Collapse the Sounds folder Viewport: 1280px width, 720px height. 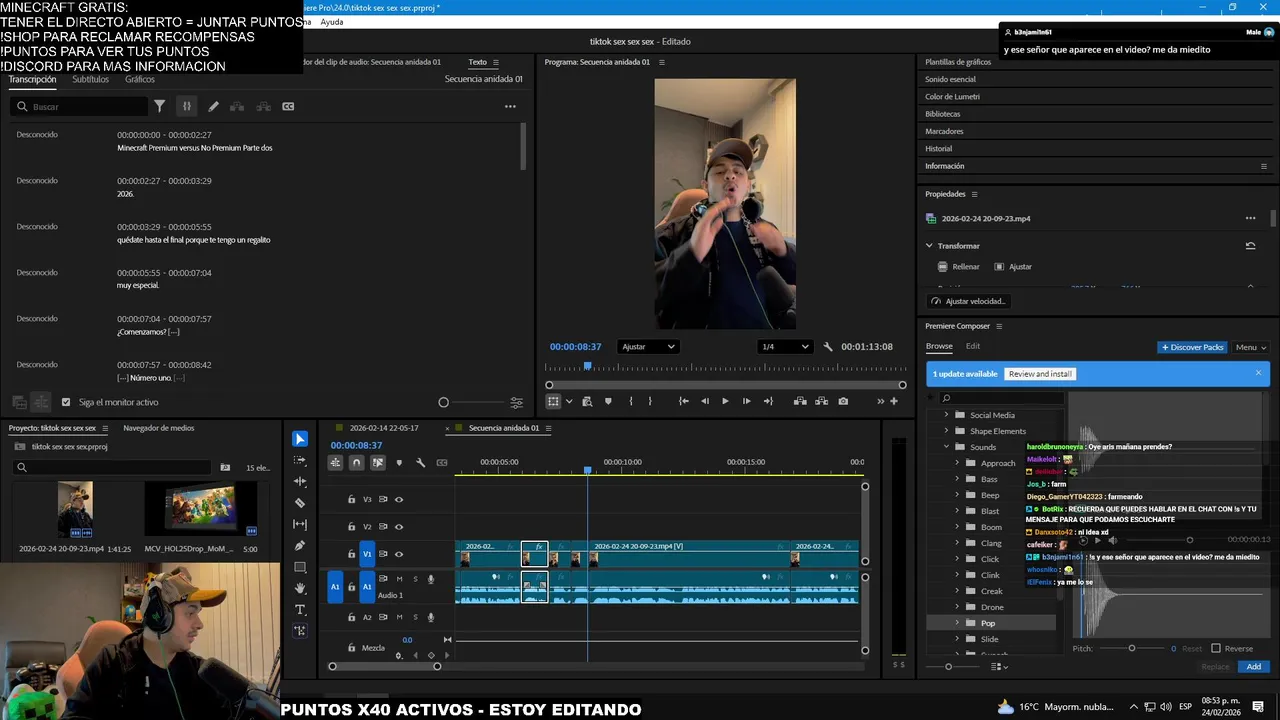click(x=946, y=447)
